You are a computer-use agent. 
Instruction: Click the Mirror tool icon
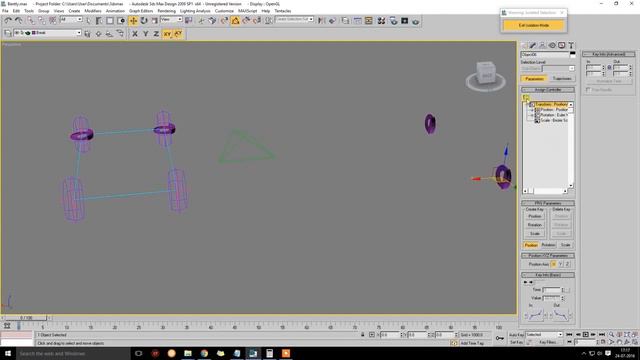[322, 20]
